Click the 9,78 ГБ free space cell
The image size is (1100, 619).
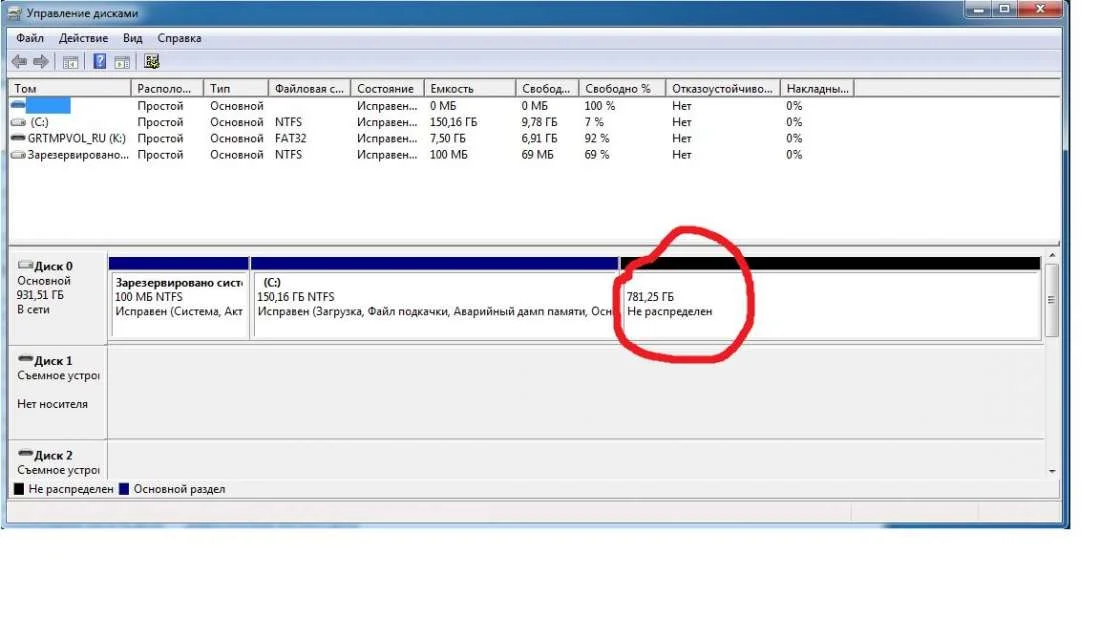coord(539,122)
